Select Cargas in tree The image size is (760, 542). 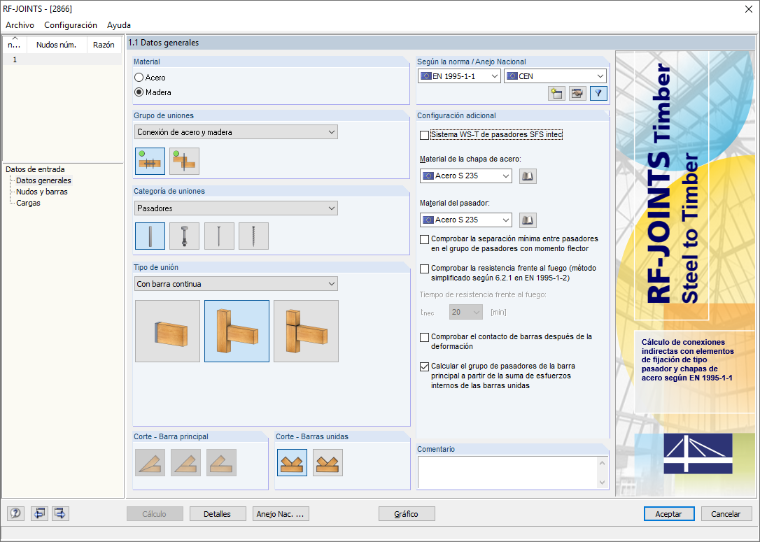point(28,203)
